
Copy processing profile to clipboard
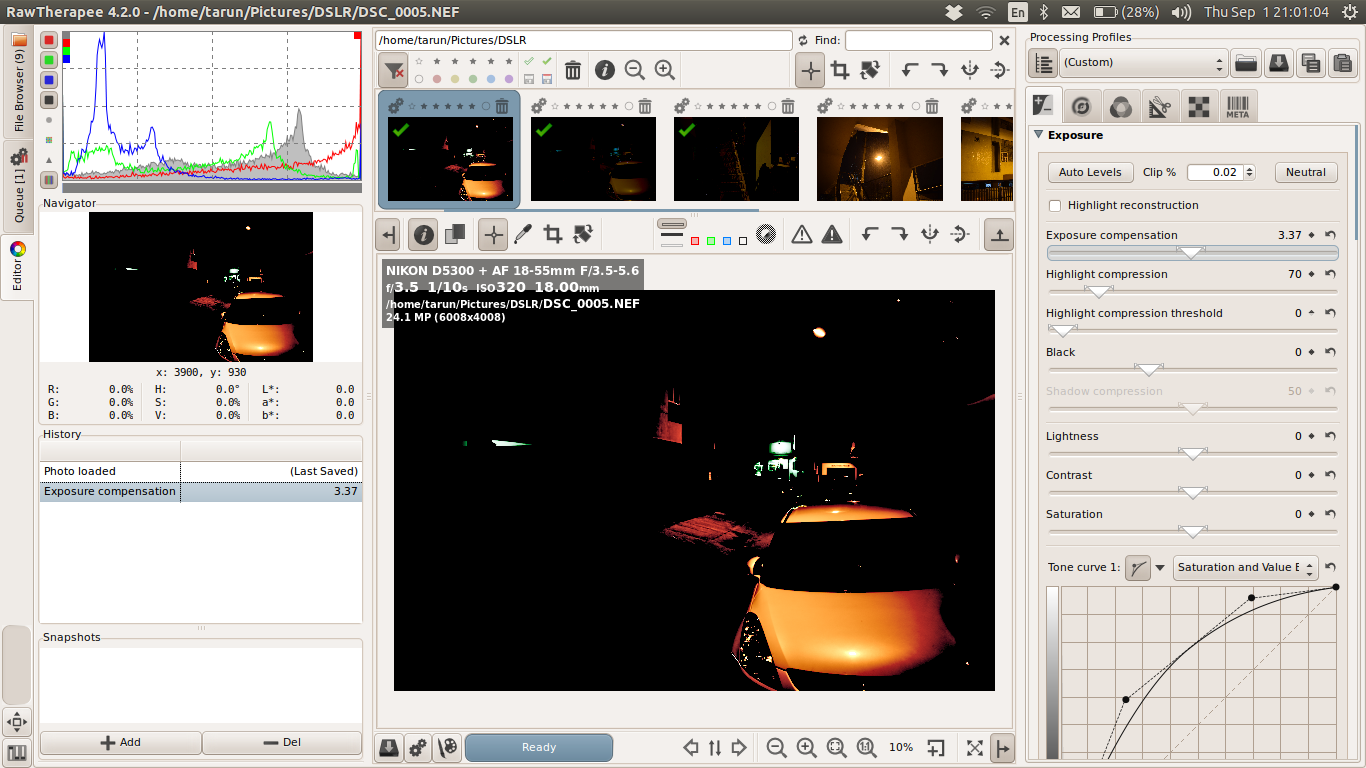tap(1310, 63)
